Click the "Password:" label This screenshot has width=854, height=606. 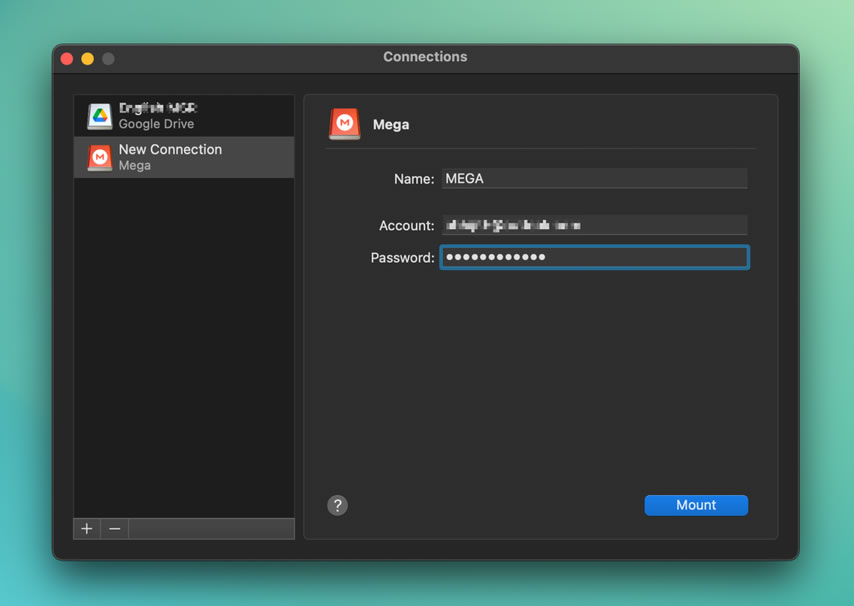(402, 258)
